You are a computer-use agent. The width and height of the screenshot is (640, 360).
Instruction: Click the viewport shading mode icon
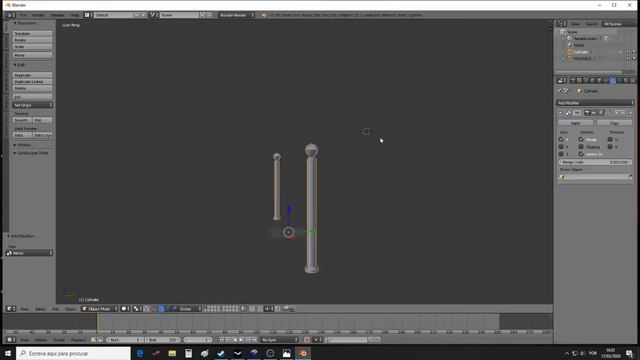click(125, 309)
